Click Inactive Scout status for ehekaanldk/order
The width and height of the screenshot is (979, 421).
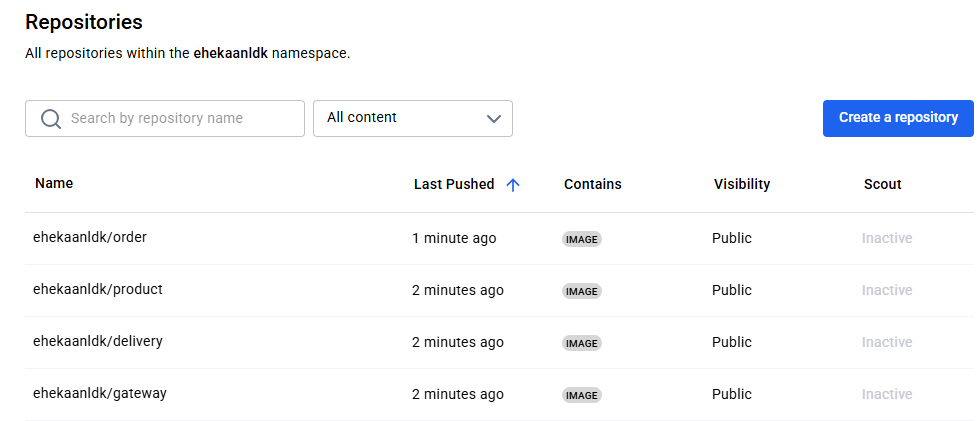887,238
